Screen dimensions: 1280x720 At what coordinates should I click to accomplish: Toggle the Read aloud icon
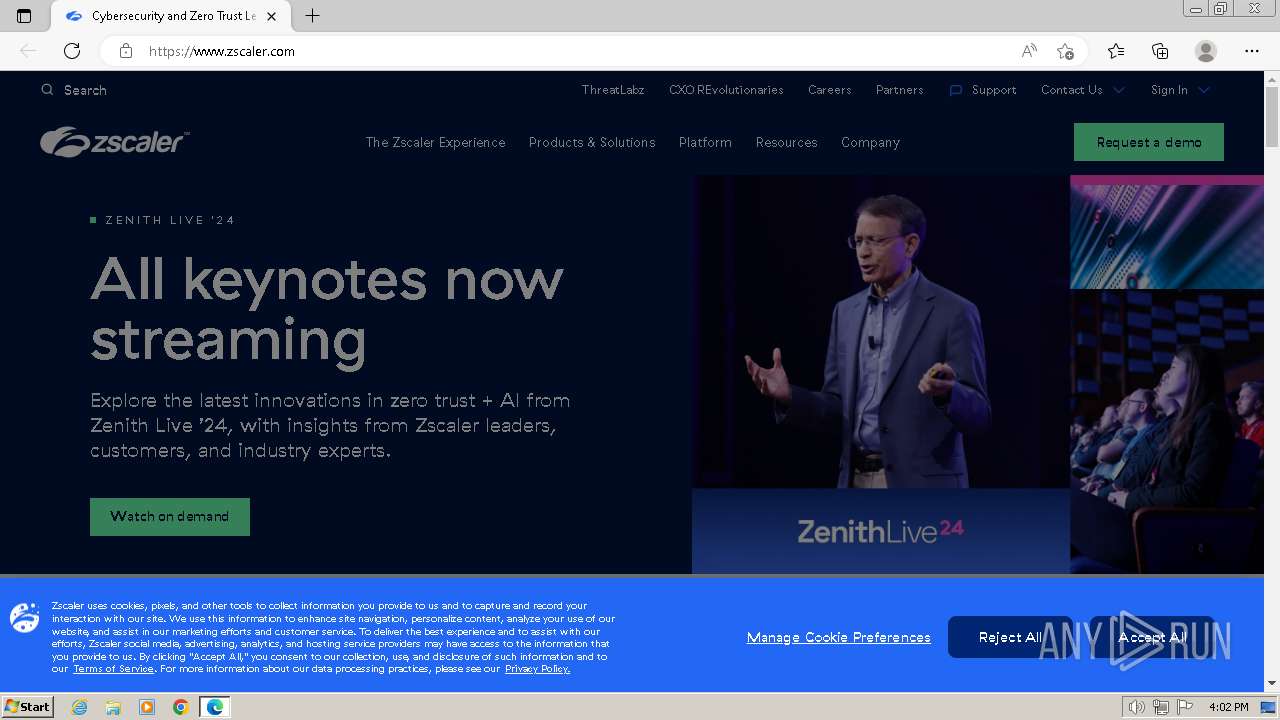pyautogui.click(x=1029, y=51)
